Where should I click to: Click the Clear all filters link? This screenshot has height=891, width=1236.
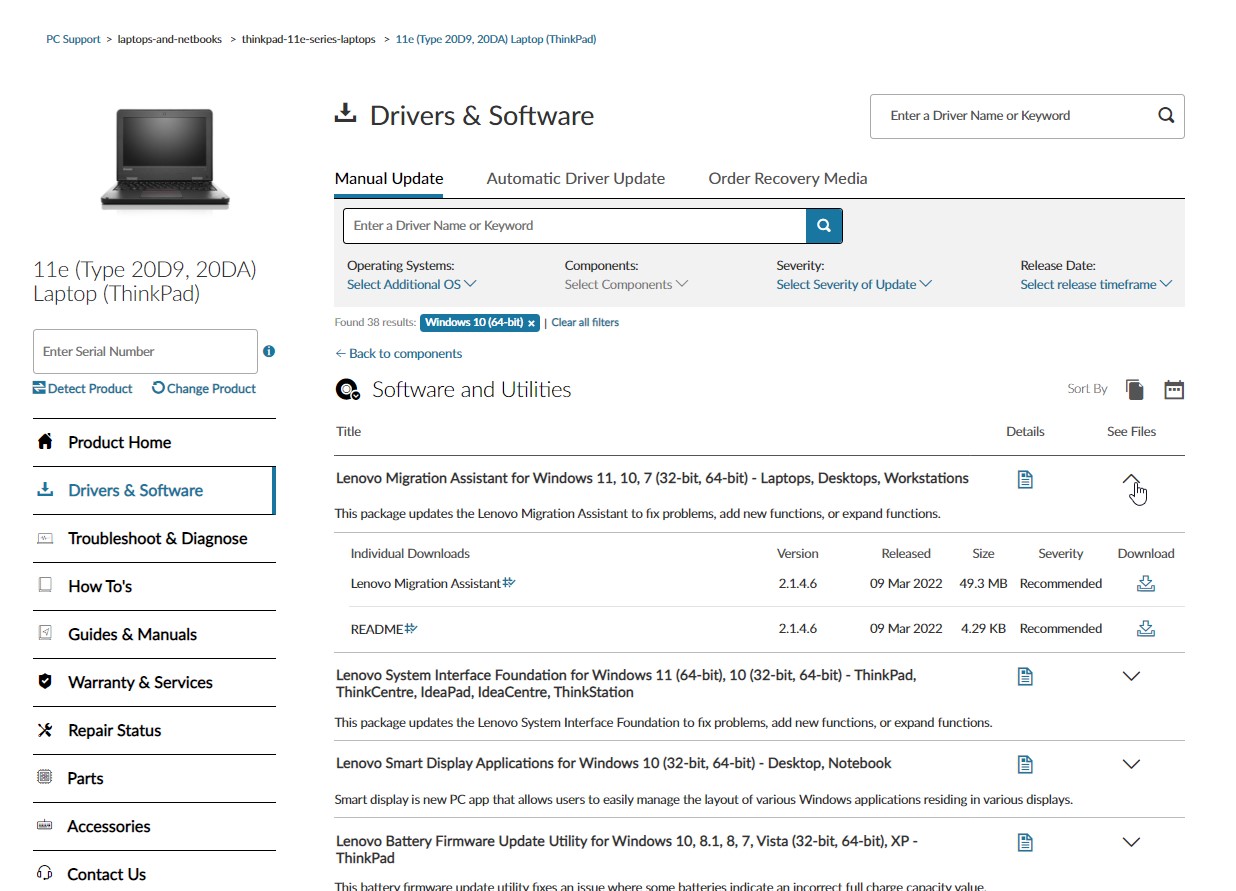(584, 322)
